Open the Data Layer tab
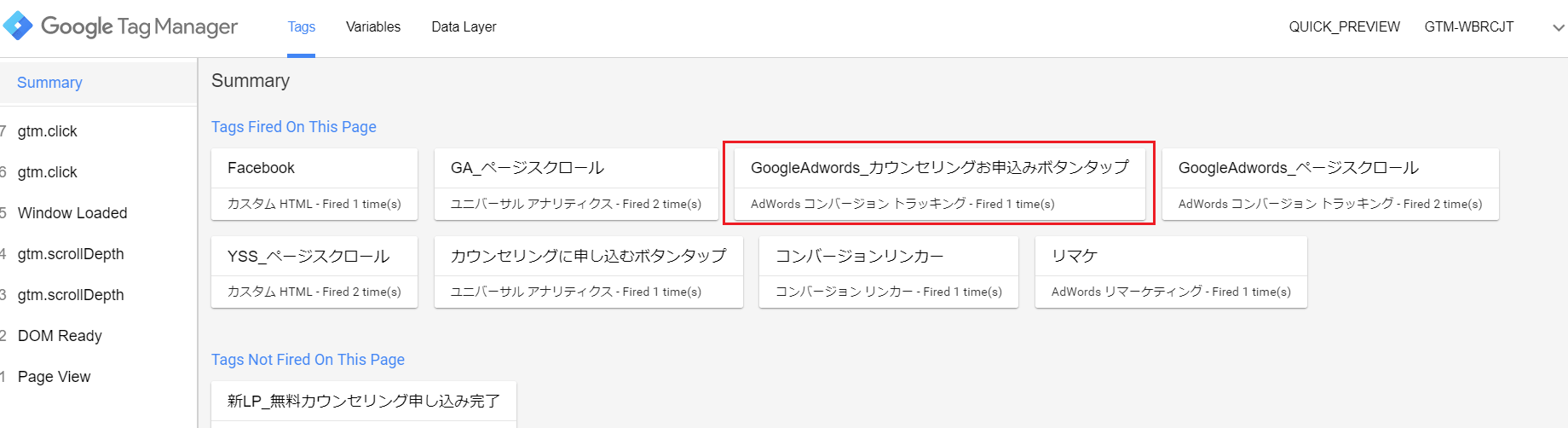Viewport: 1568px width, 428px height. (x=464, y=27)
